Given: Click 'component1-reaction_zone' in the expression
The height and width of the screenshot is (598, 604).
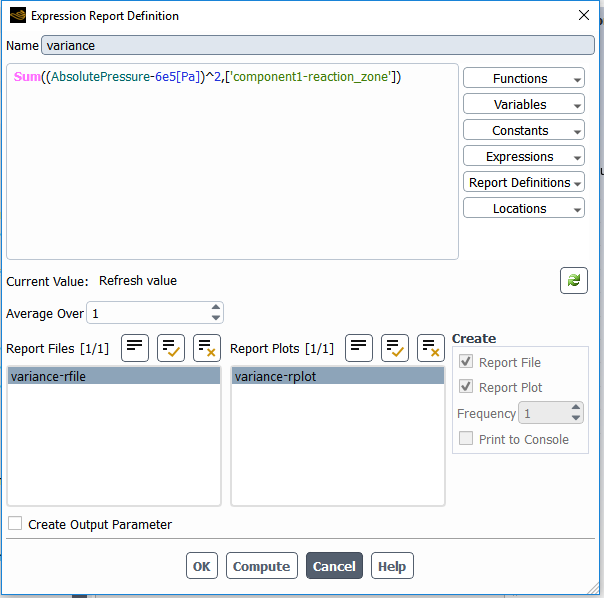Looking at the screenshot, I should 310,77.
